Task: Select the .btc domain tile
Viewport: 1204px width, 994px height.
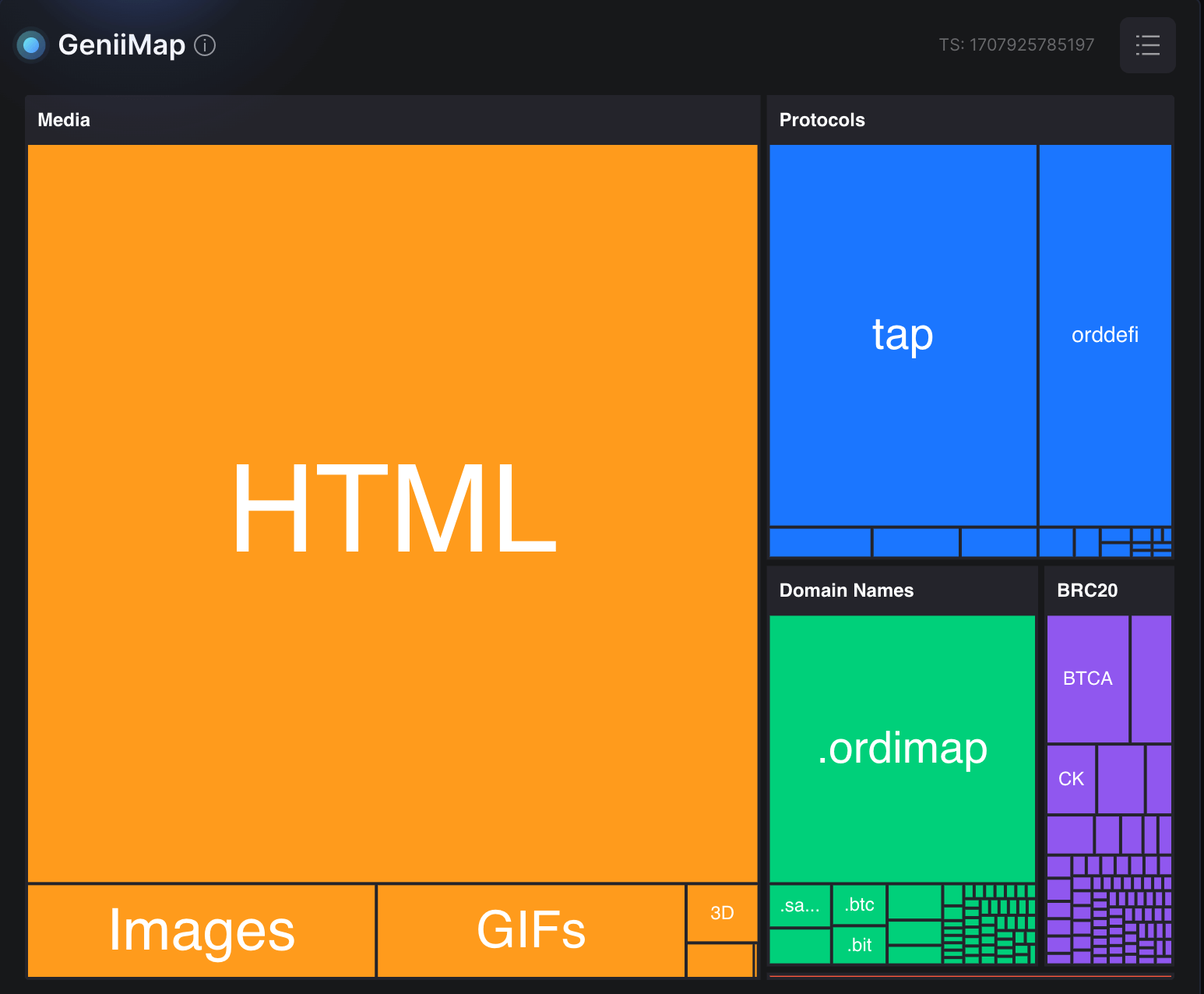Action: pos(859,904)
